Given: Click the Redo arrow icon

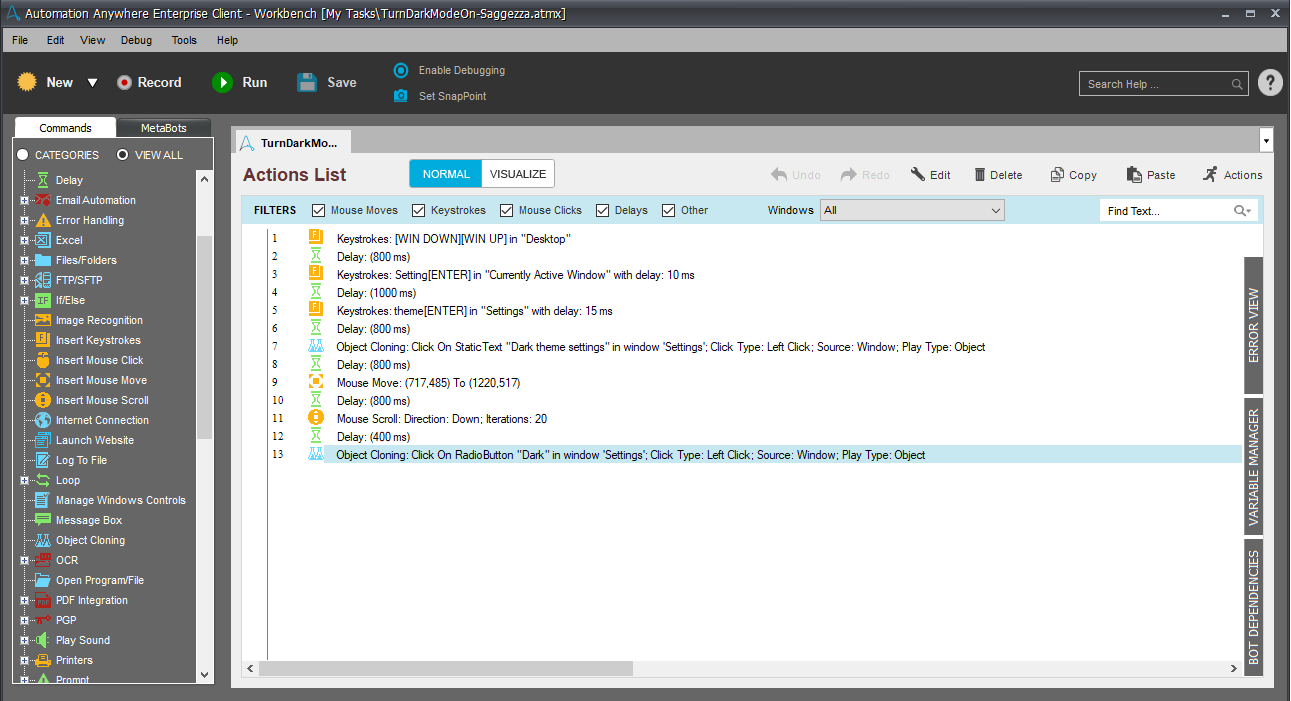Looking at the screenshot, I should pos(849,174).
